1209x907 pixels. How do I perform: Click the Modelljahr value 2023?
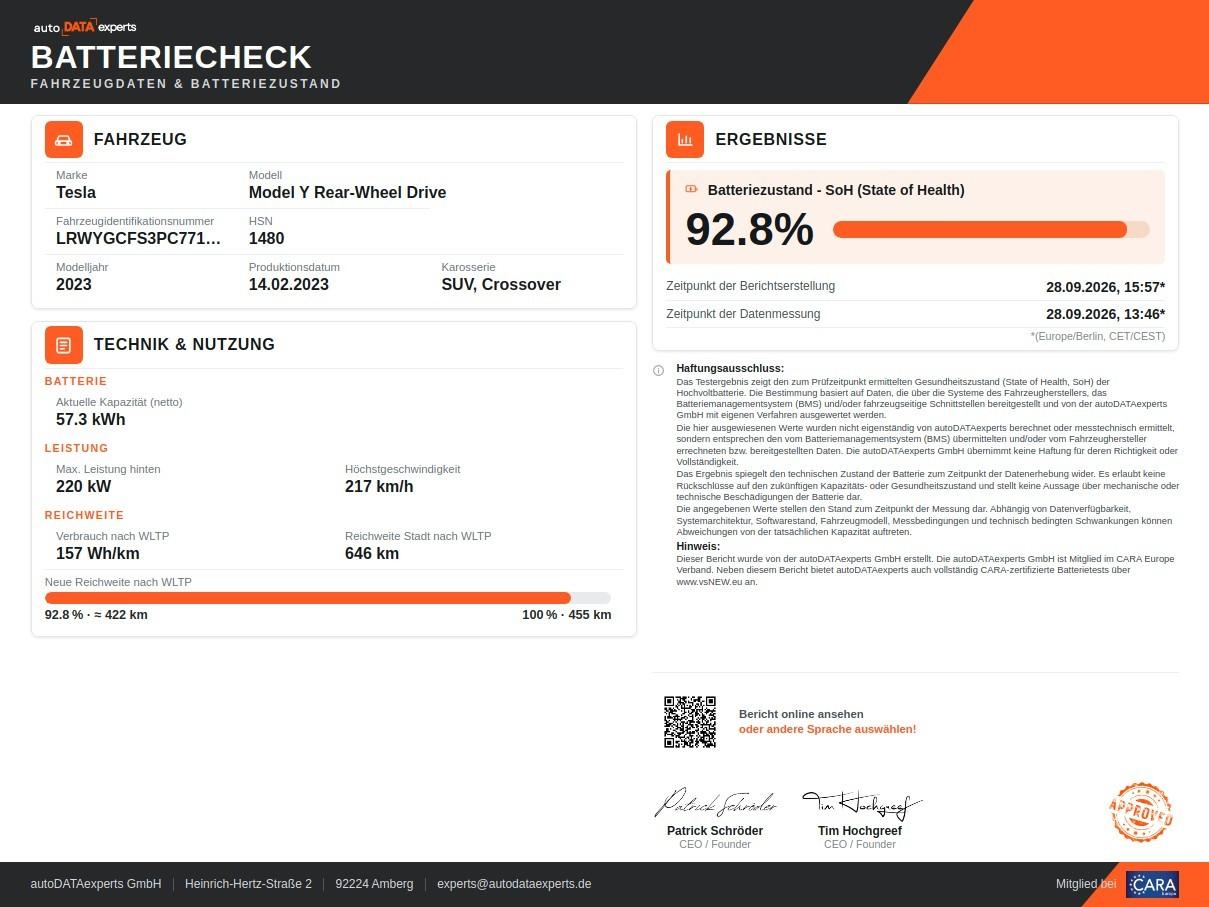click(x=74, y=284)
